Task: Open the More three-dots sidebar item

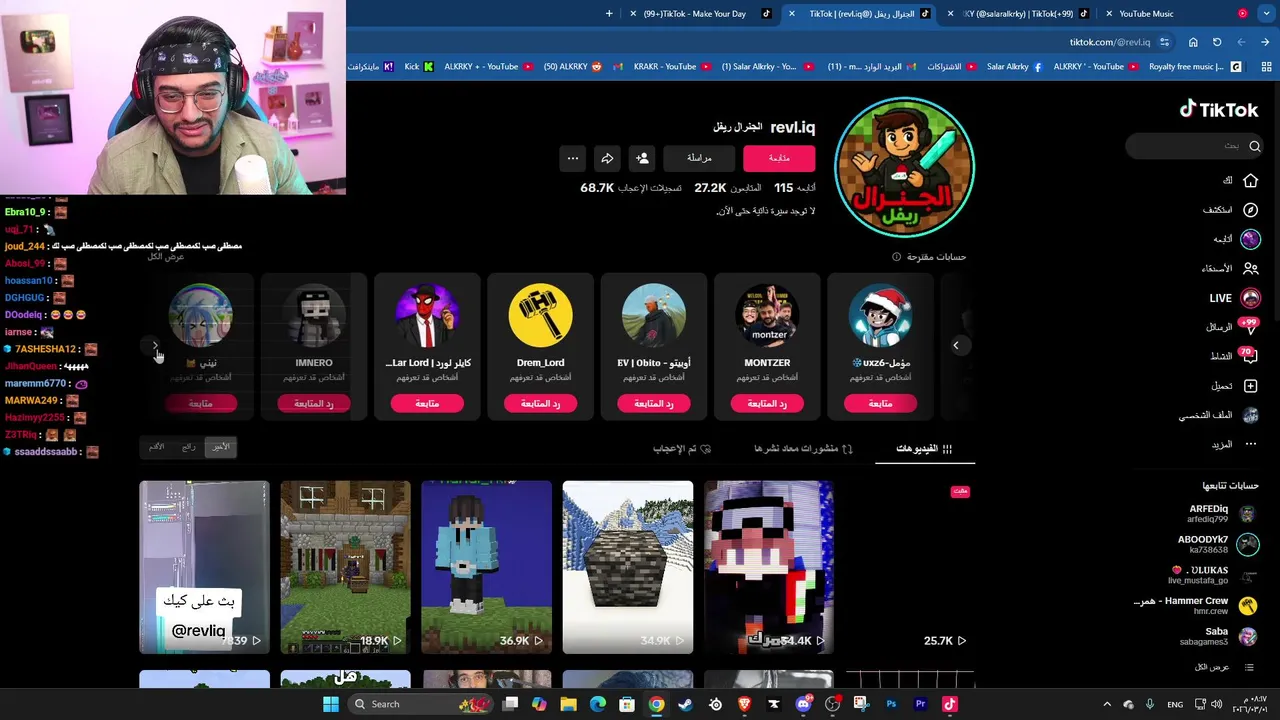Action: [x=1250, y=444]
